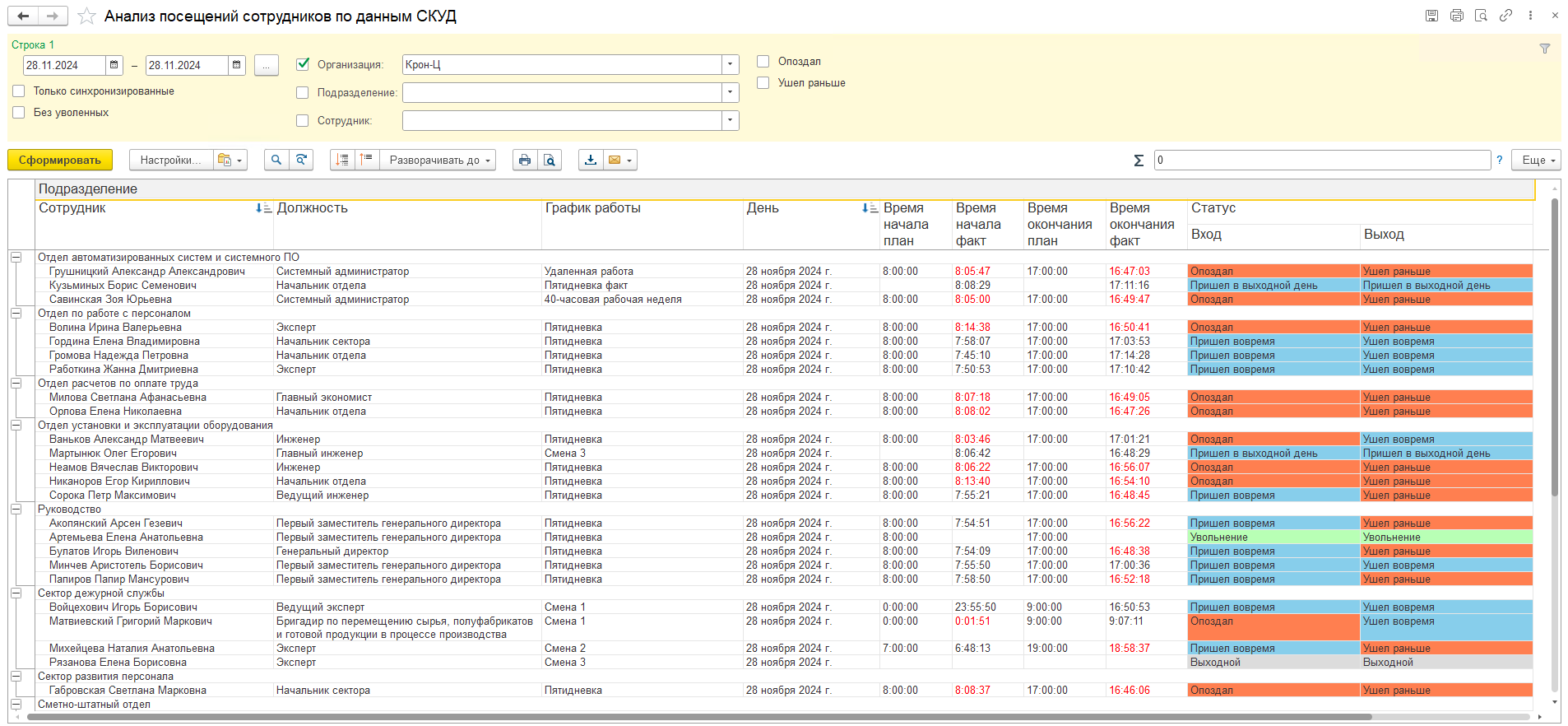The height and width of the screenshot is (726, 1568).
Task: Collapse the Руководство group
Action: click(x=16, y=510)
